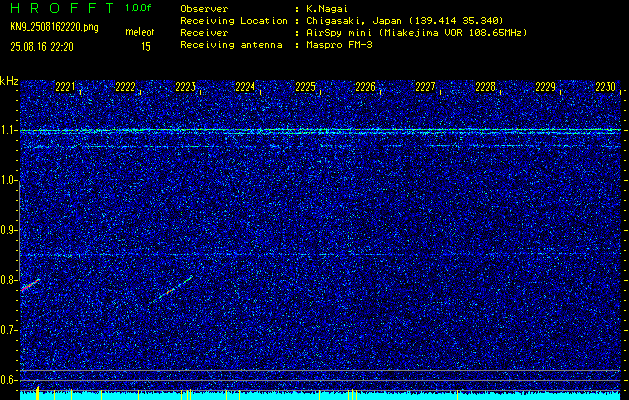Select the 2225 time marker
The height and width of the screenshot is (400, 629).
(x=305, y=87)
